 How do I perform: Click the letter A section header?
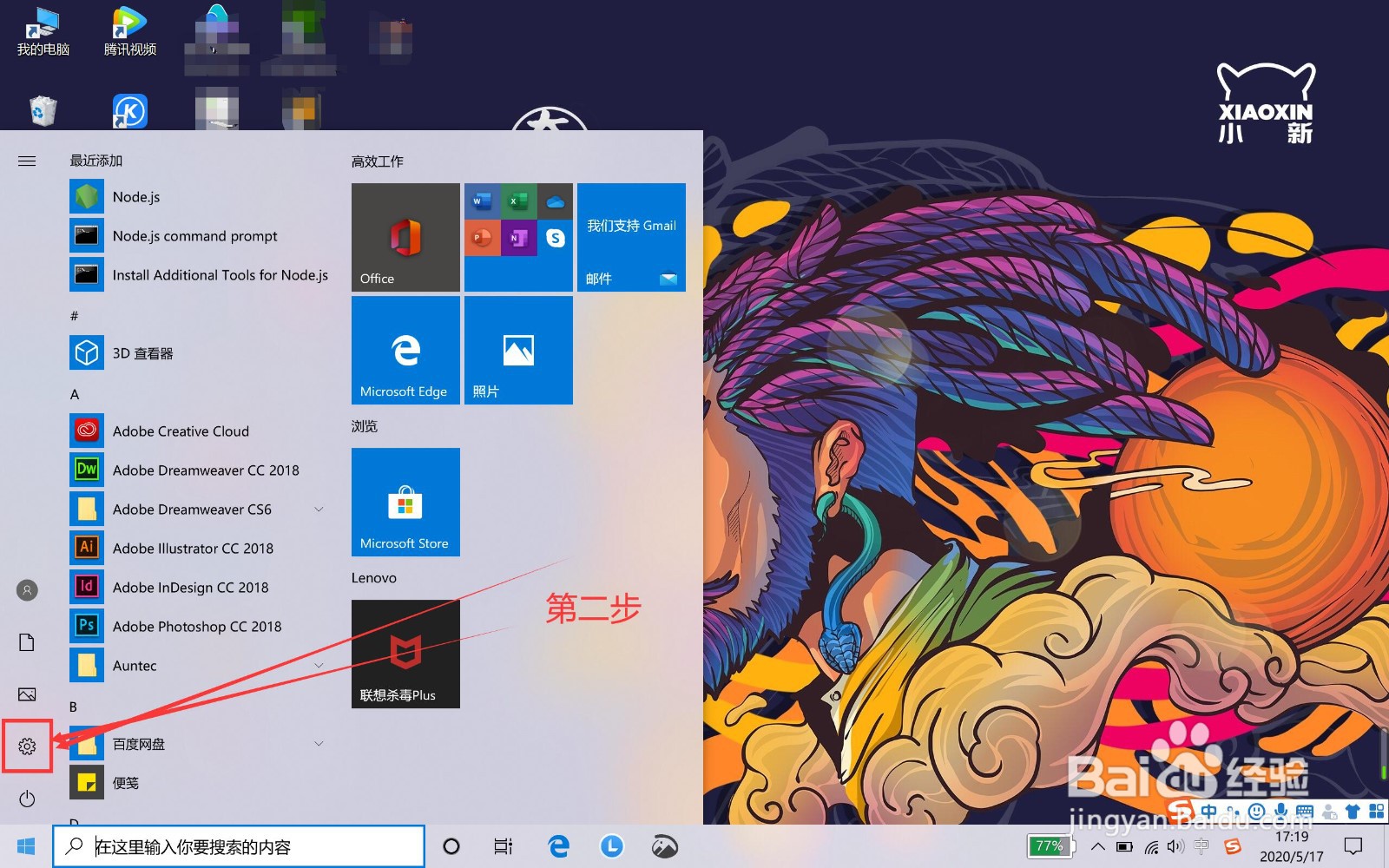(75, 394)
